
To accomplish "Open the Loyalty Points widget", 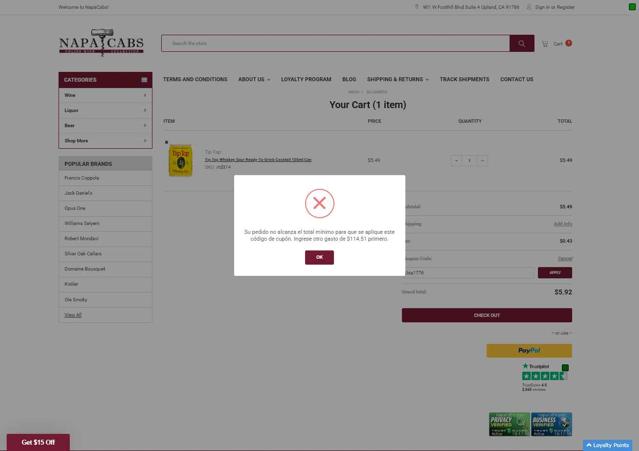I will click(x=608, y=445).
